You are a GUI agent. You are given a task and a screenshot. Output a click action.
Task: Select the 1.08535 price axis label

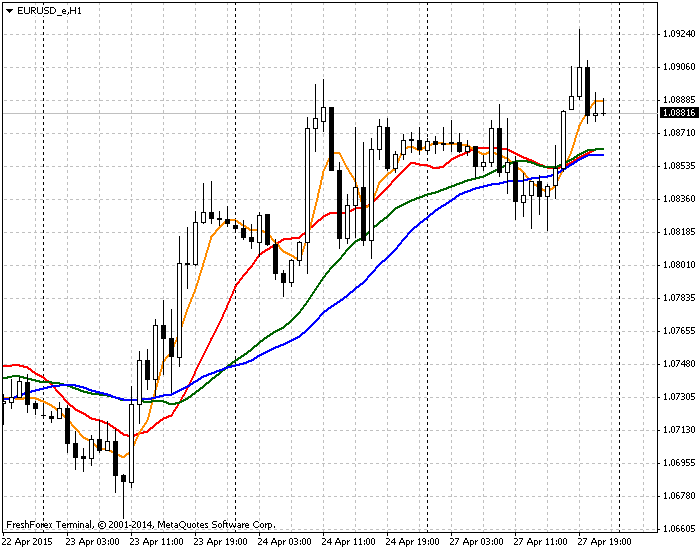[x=679, y=166]
